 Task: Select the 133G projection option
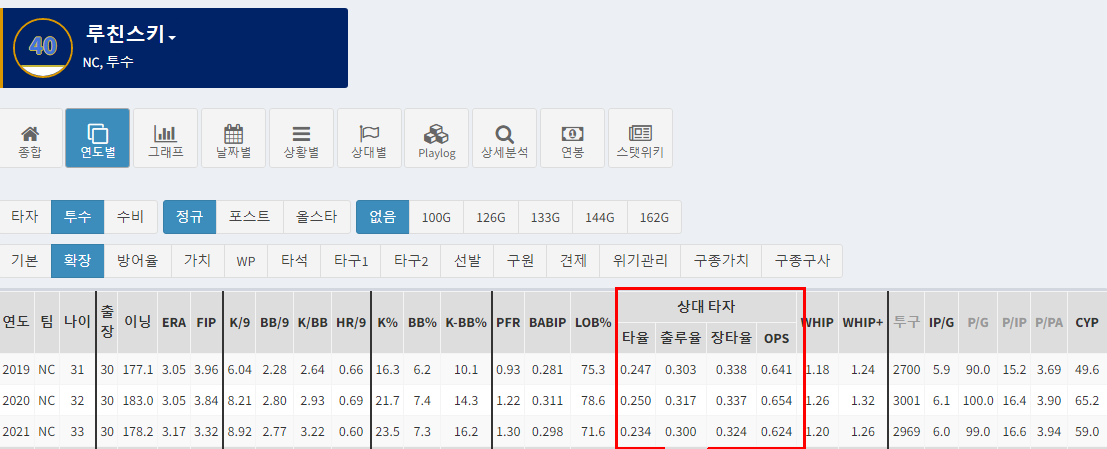click(x=546, y=217)
